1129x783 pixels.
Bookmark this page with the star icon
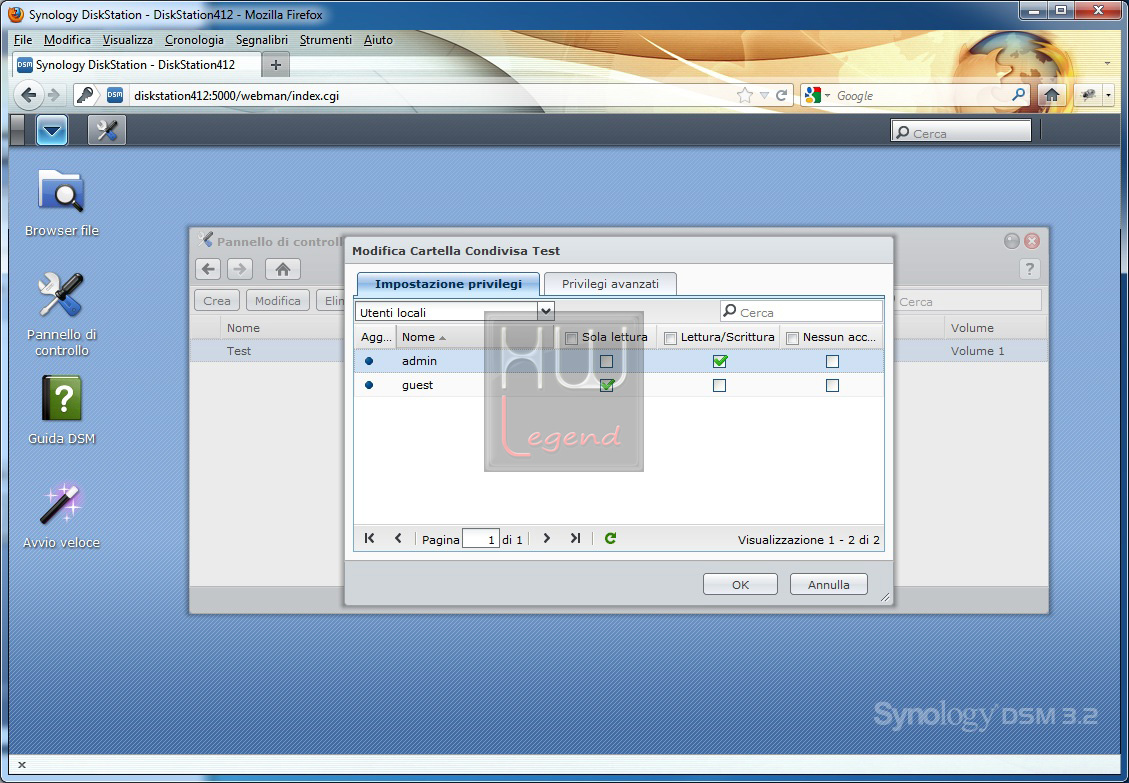(745, 95)
